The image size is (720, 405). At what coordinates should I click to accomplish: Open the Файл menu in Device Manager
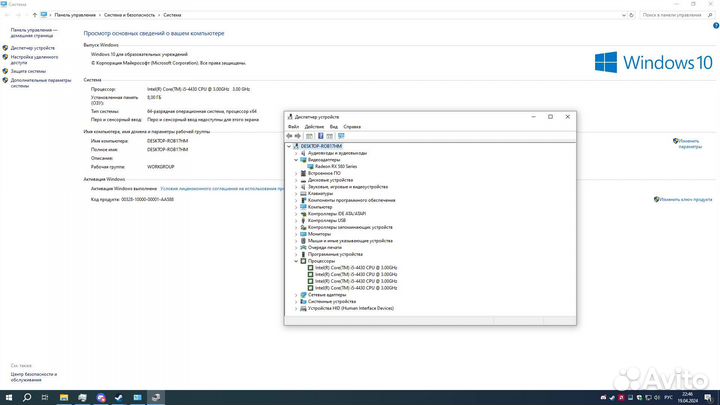click(293, 127)
